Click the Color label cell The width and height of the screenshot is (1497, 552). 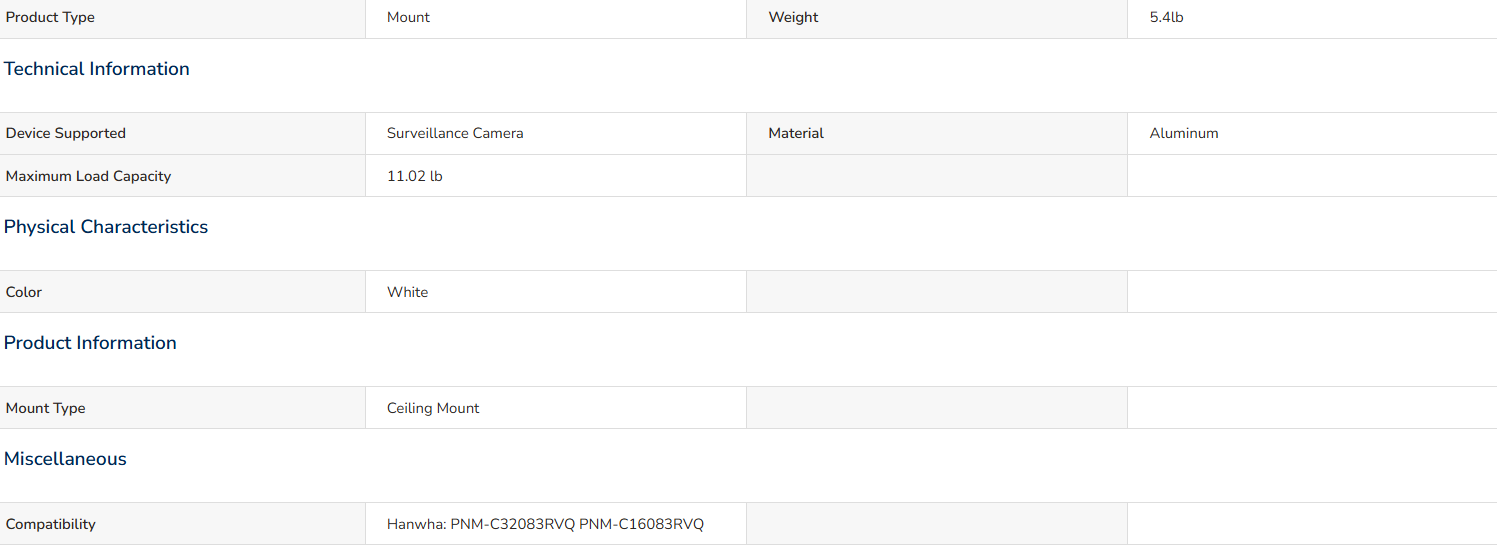(183, 292)
